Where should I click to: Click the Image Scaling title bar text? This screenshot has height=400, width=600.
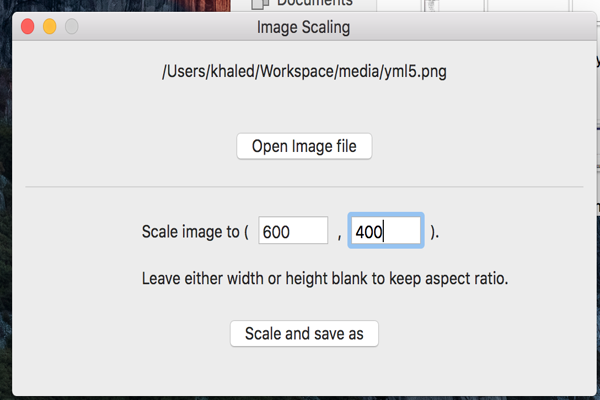pos(303,27)
